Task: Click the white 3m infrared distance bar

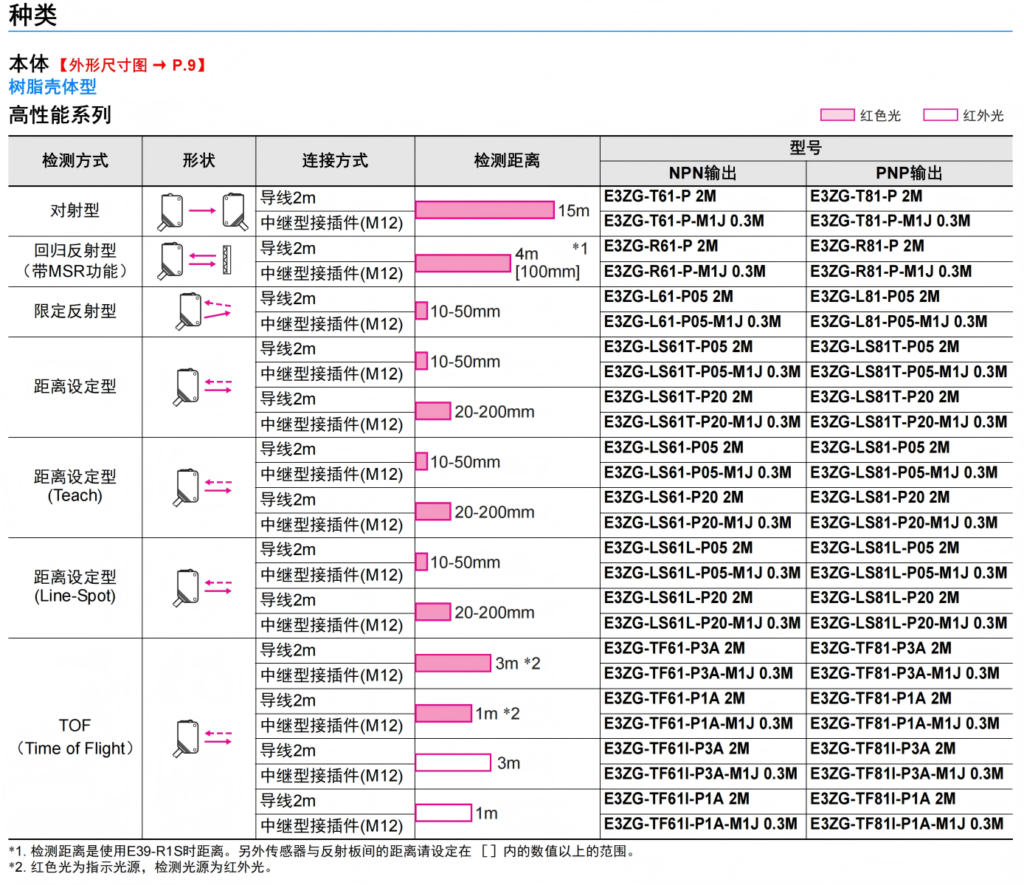Action: tap(453, 763)
